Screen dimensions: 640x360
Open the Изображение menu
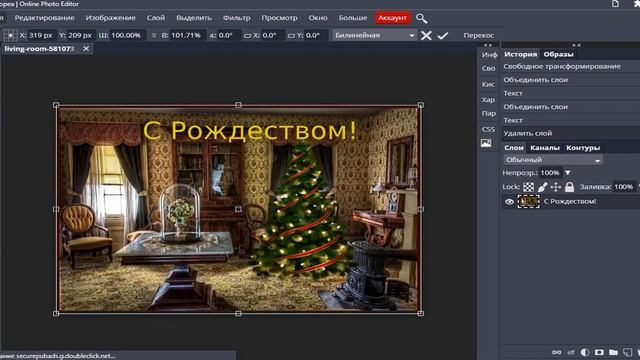point(111,18)
